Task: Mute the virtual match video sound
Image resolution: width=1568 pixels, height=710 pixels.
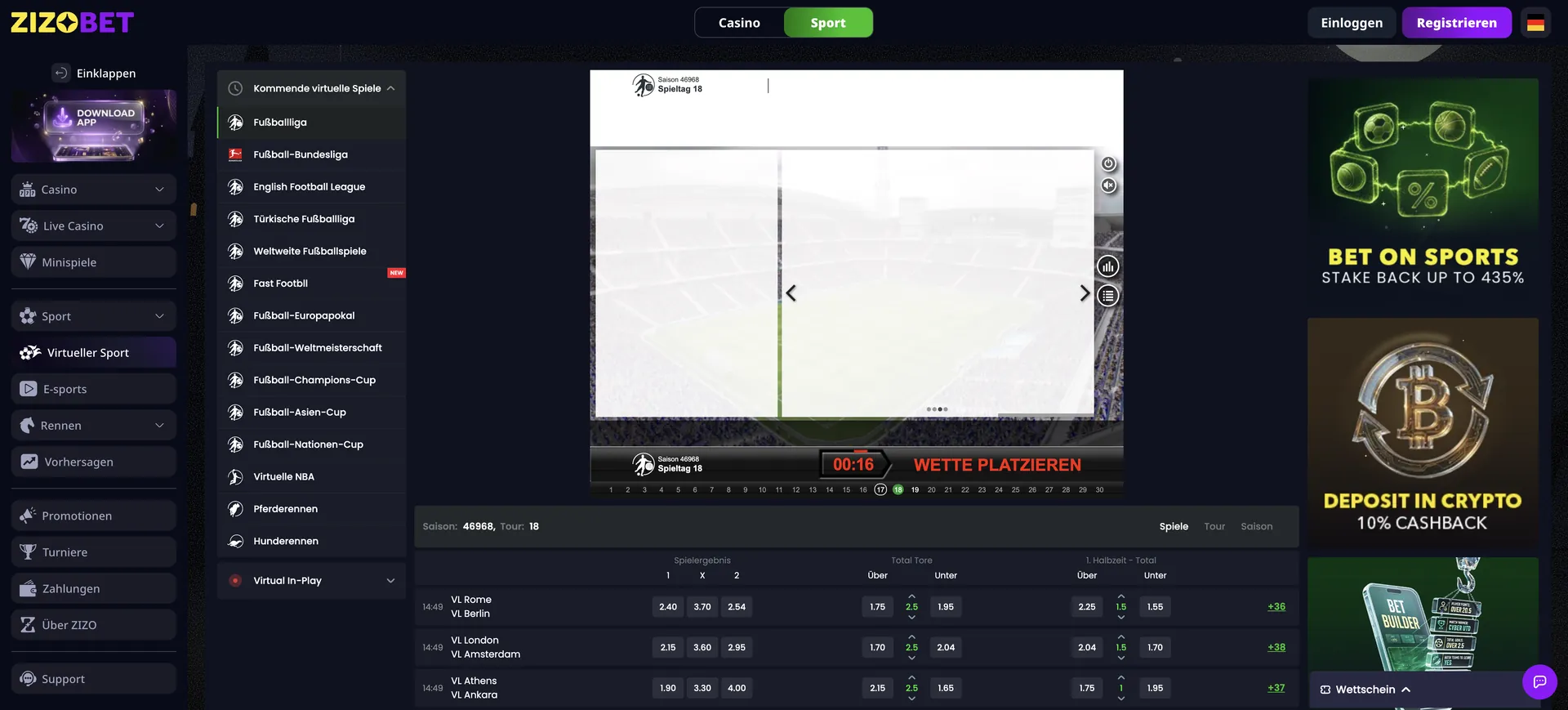Action: 1108,185
